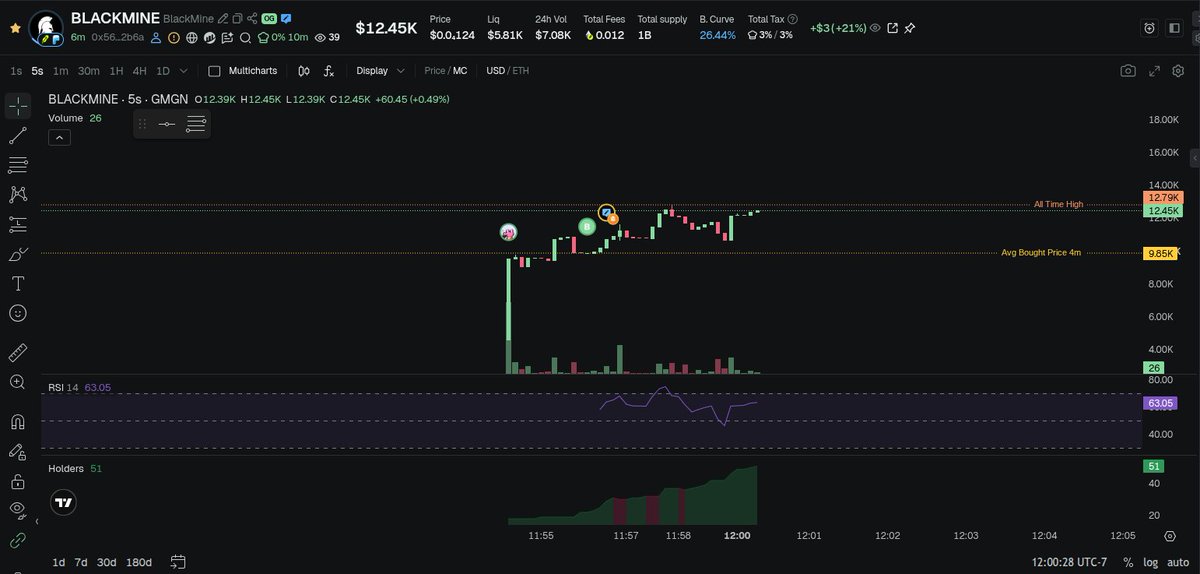
Task: Click the OG badge
Action: point(269,19)
